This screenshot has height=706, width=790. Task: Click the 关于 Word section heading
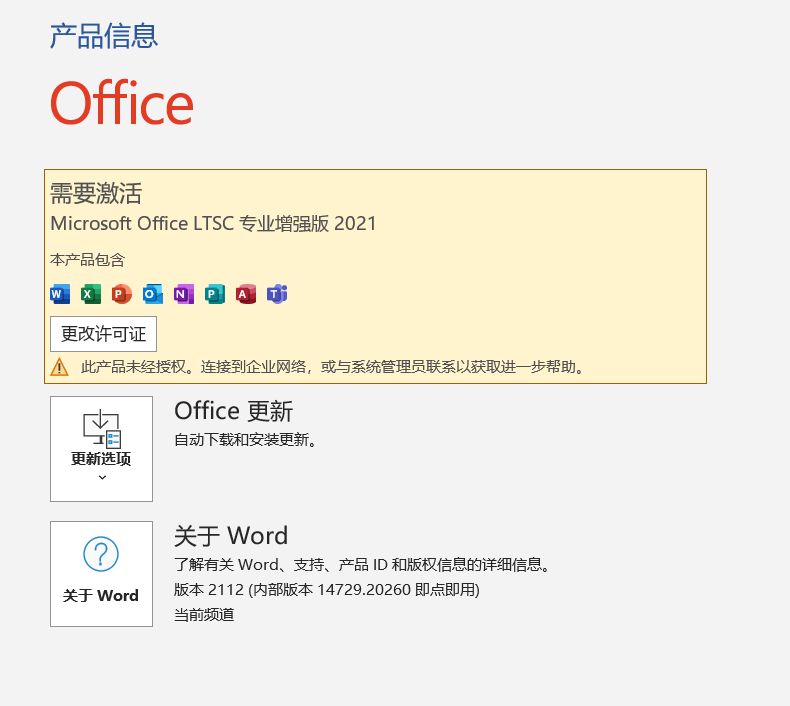pos(231,536)
